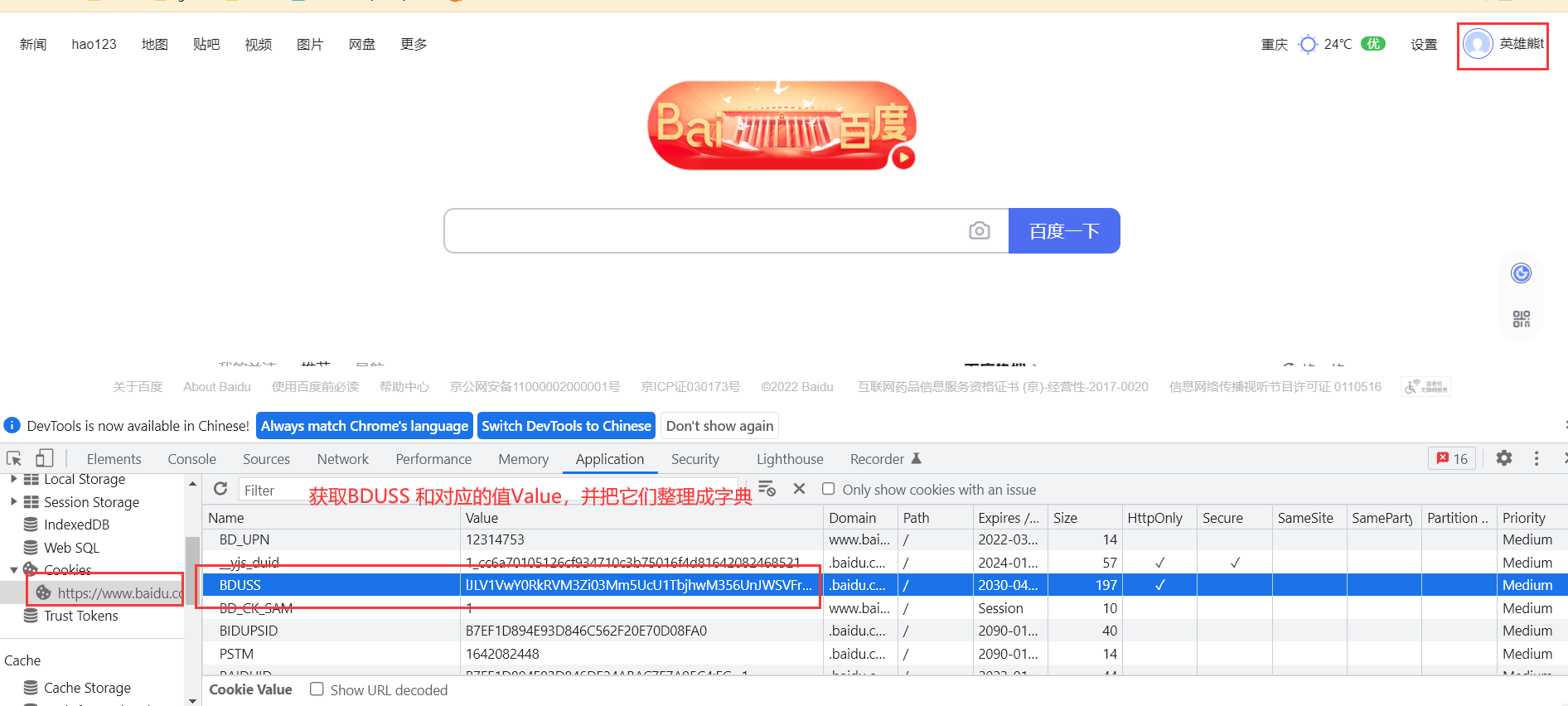Open the Sources tab

[266, 459]
